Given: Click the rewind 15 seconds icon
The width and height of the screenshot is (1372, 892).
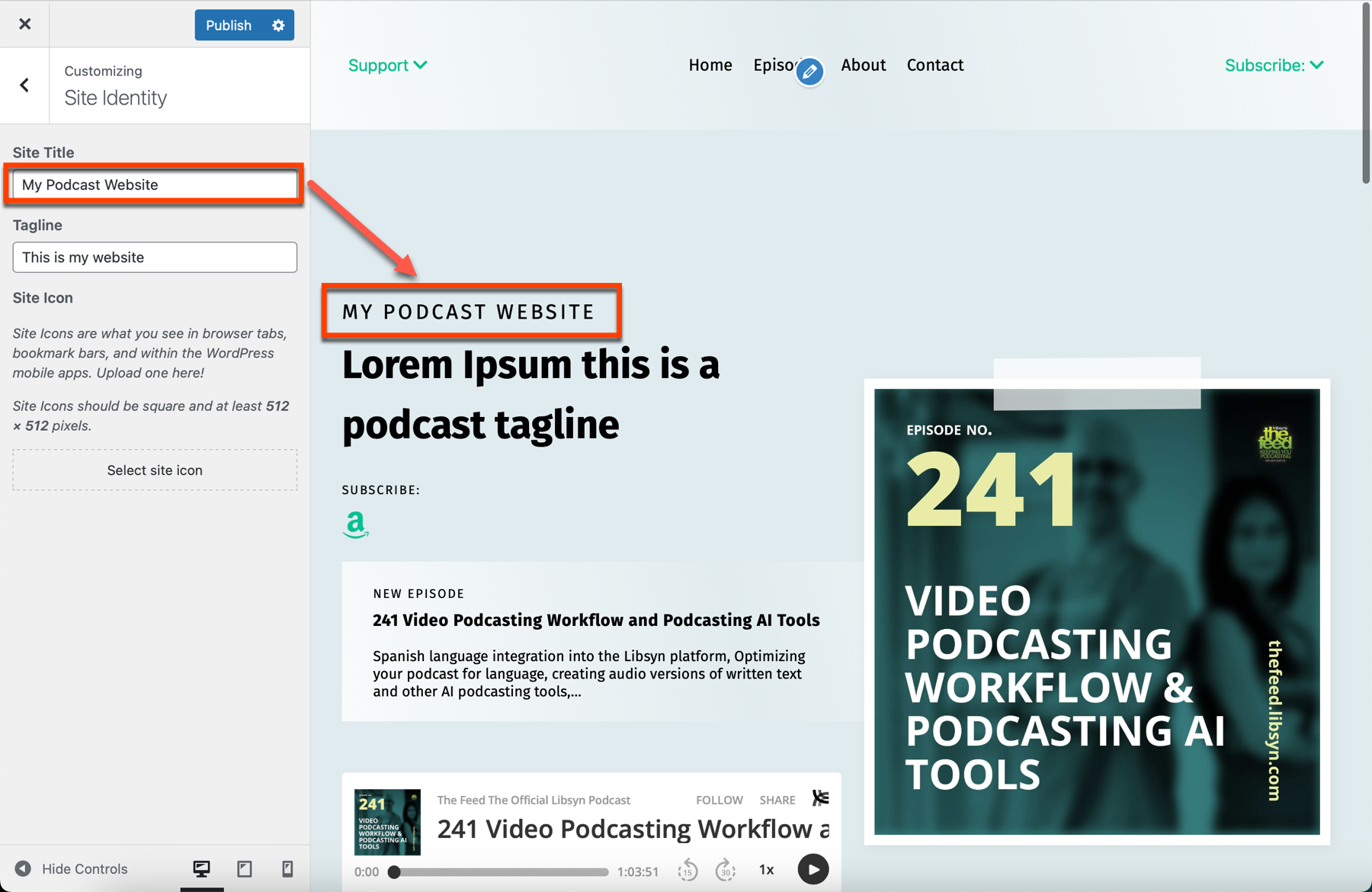Looking at the screenshot, I should pyautogui.click(x=688, y=870).
